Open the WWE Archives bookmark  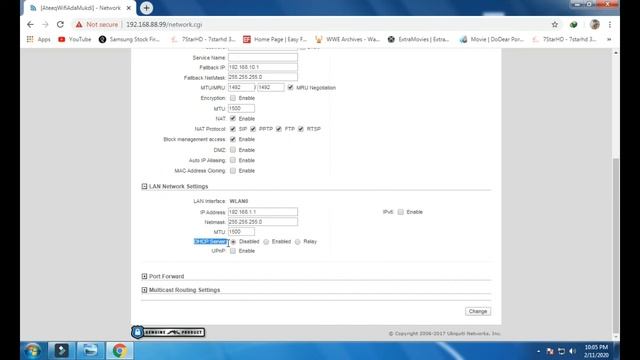[x=347, y=39]
